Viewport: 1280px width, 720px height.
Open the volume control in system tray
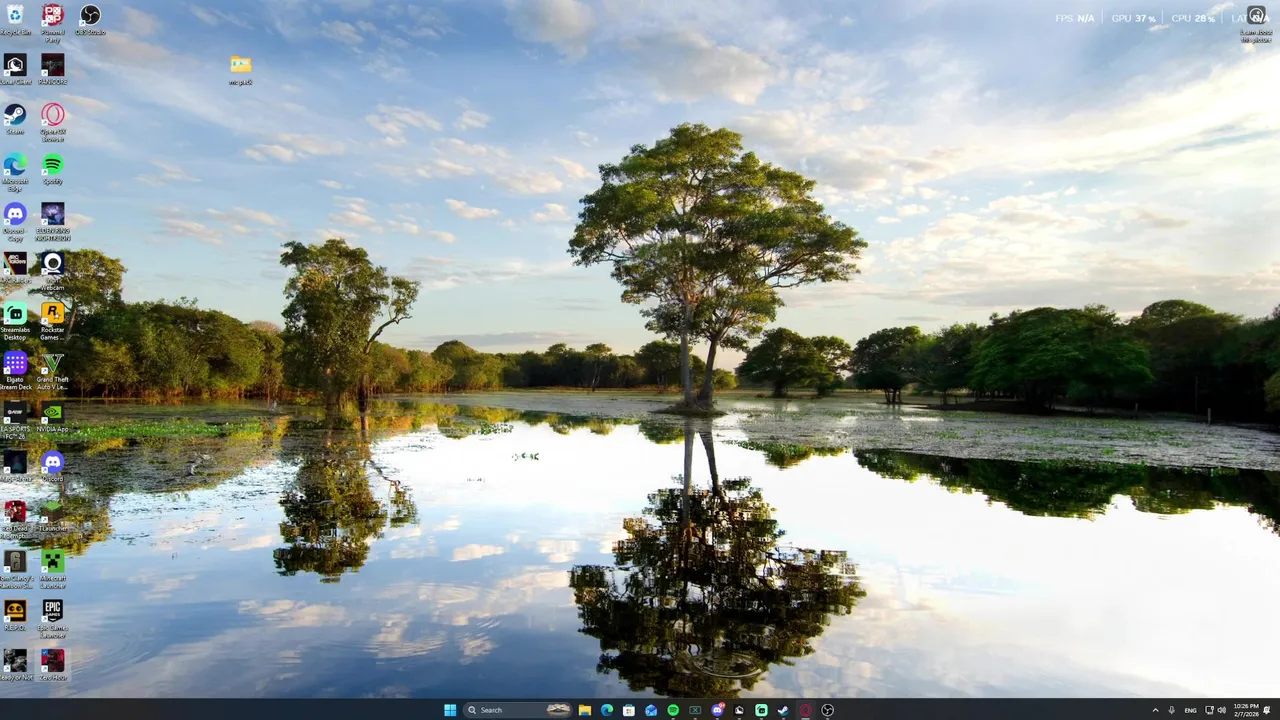(x=1222, y=710)
